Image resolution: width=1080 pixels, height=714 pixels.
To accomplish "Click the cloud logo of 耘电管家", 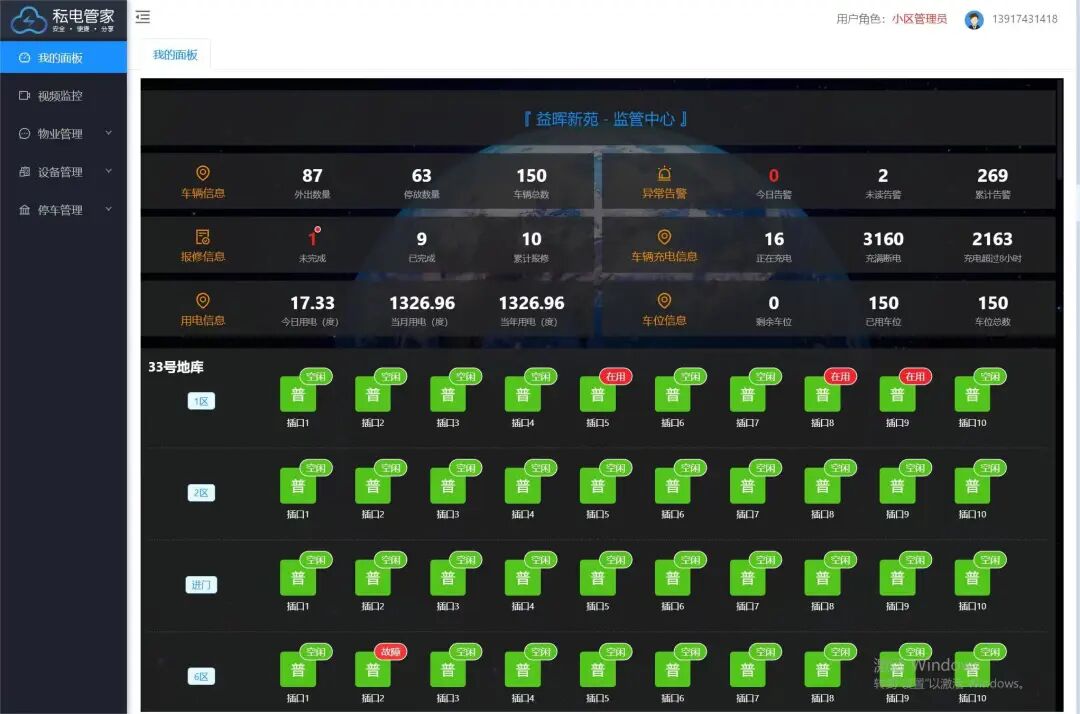I will (x=28, y=20).
